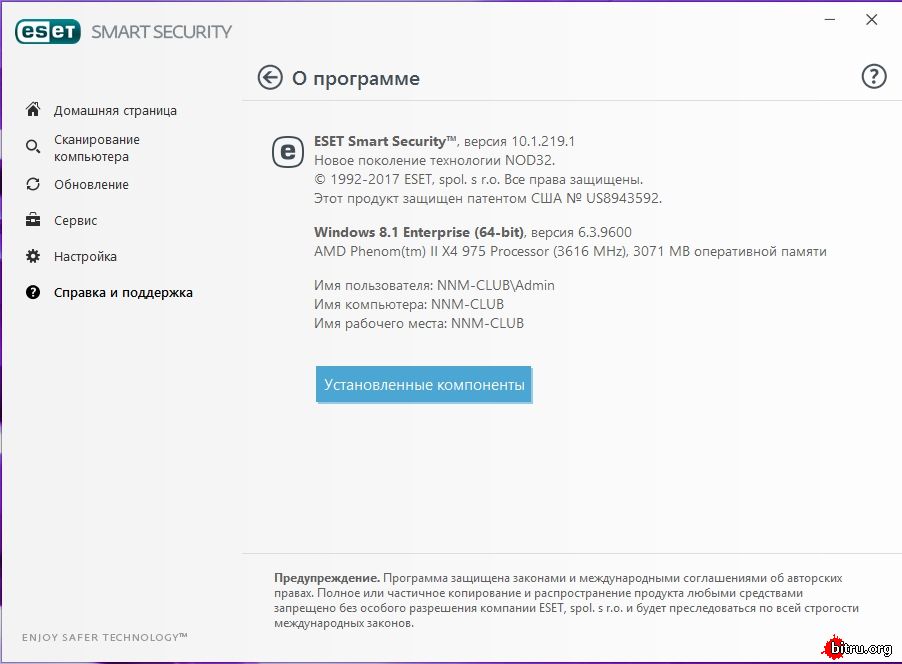This screenshot has height=664, width=902.
Task: Click 'Имя пользователя: NNM-CLUB\Admin' text
Action: click(434, 285)
